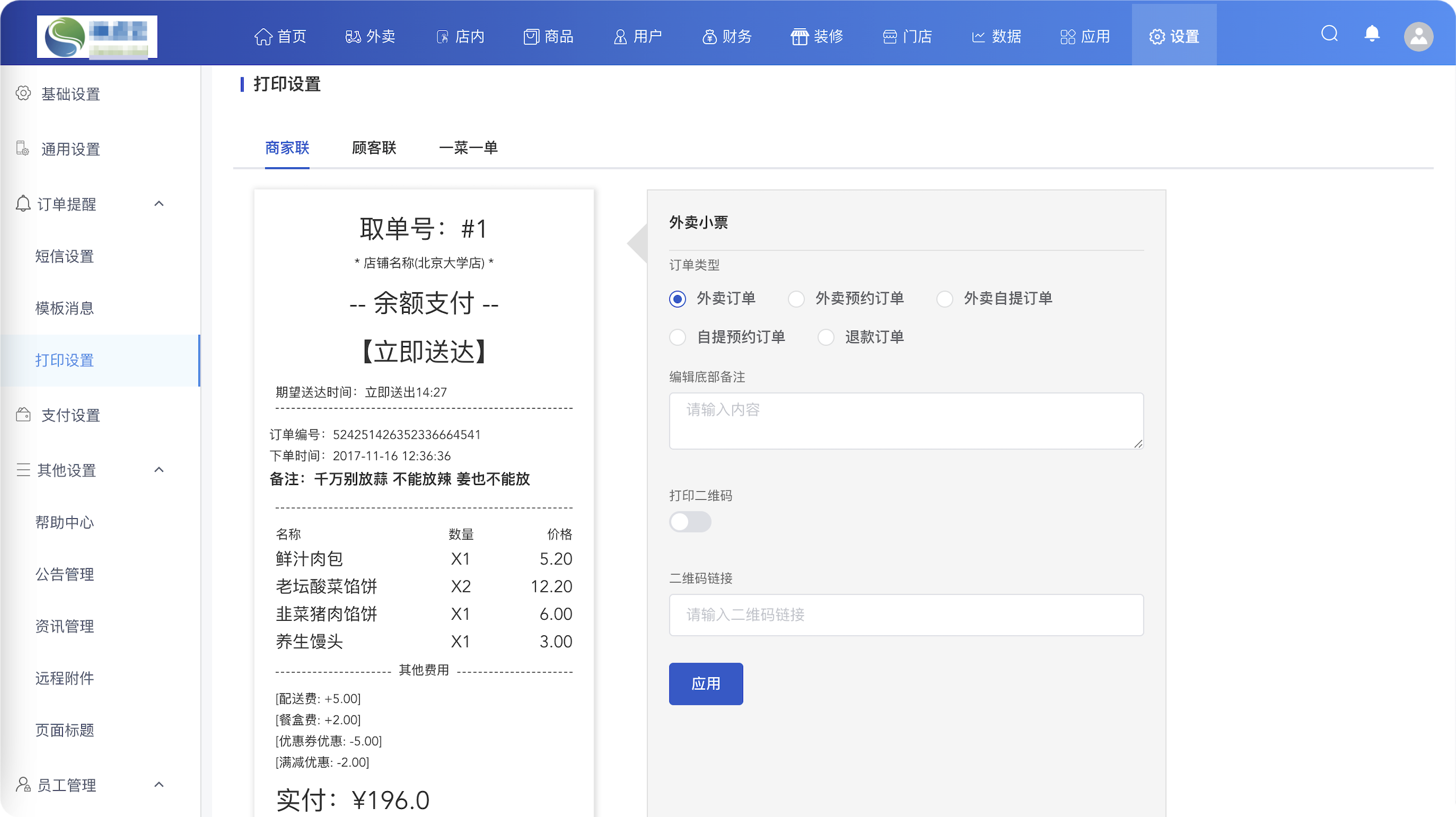Switch to the 顾客联 tab
This screenshot has width=1456, height=817.
click(374, 148)
